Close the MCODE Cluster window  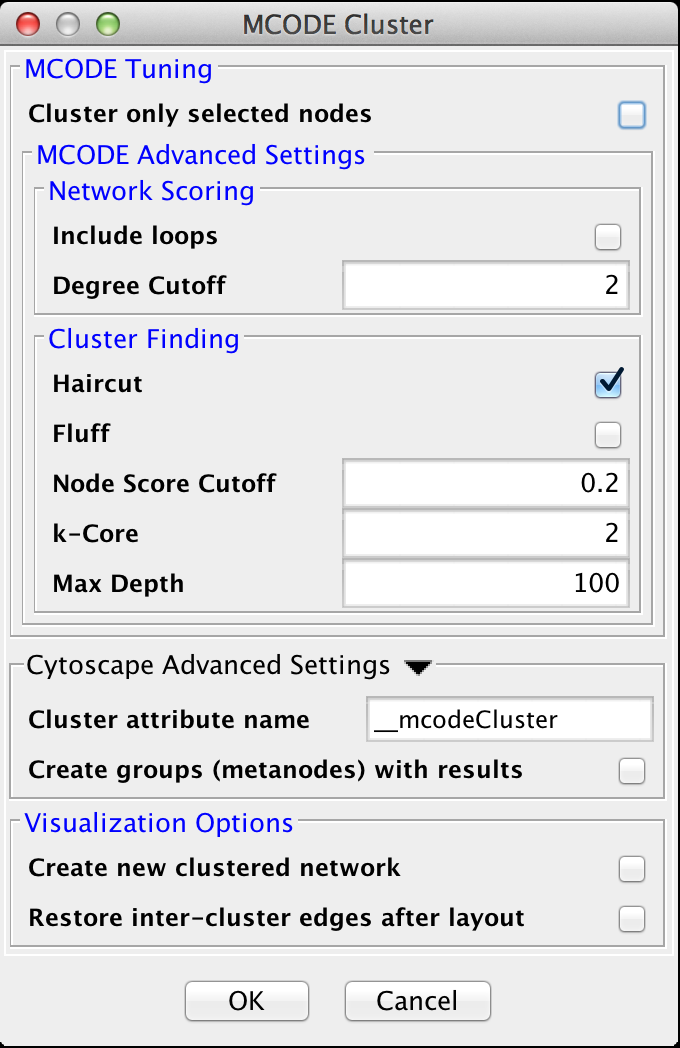(x=28, y=24)
